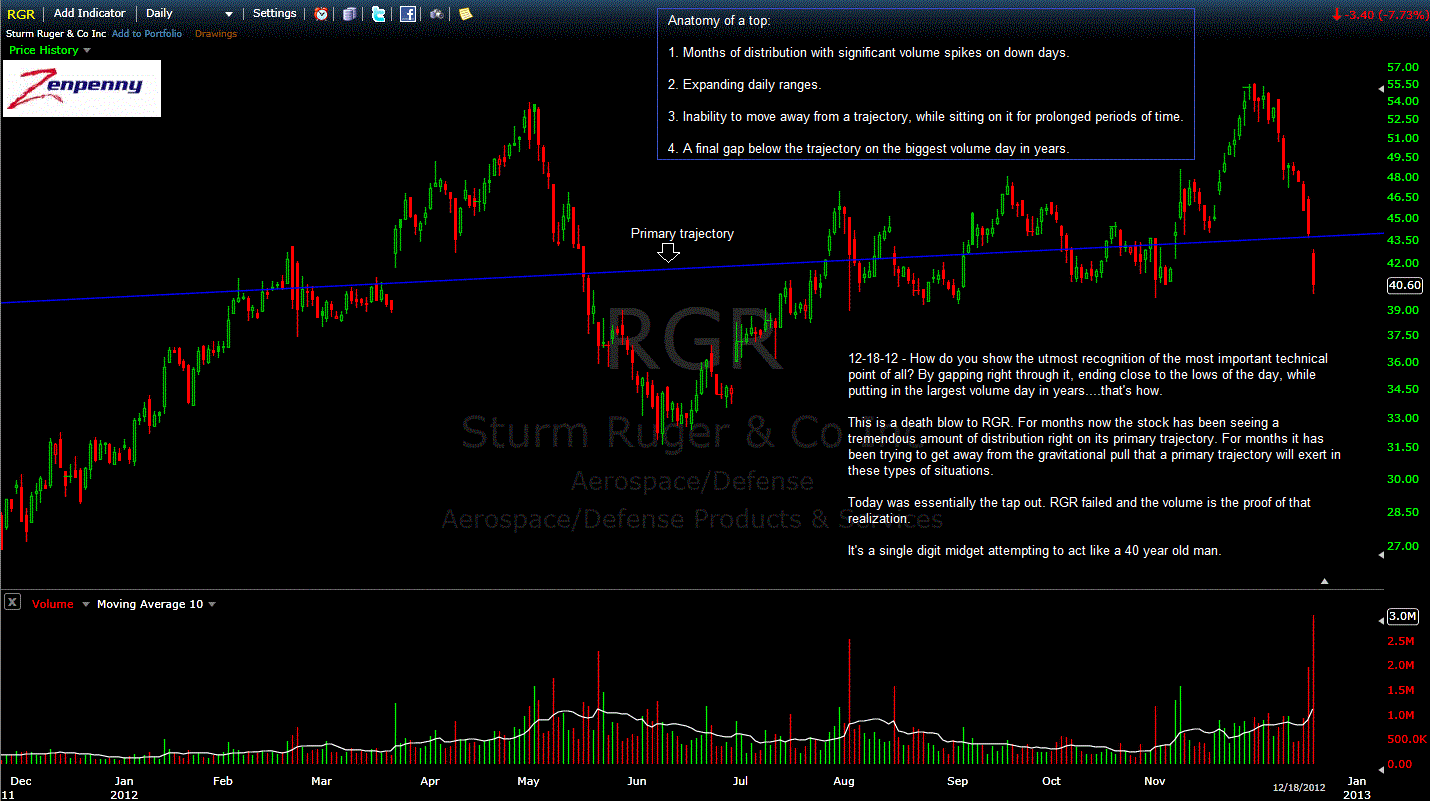Image resolution: width=1430 pixels, height=801 pixels.
Task: Click the 51.00 price axis label
Action: pyautogui.click(x=1402, y=138)
